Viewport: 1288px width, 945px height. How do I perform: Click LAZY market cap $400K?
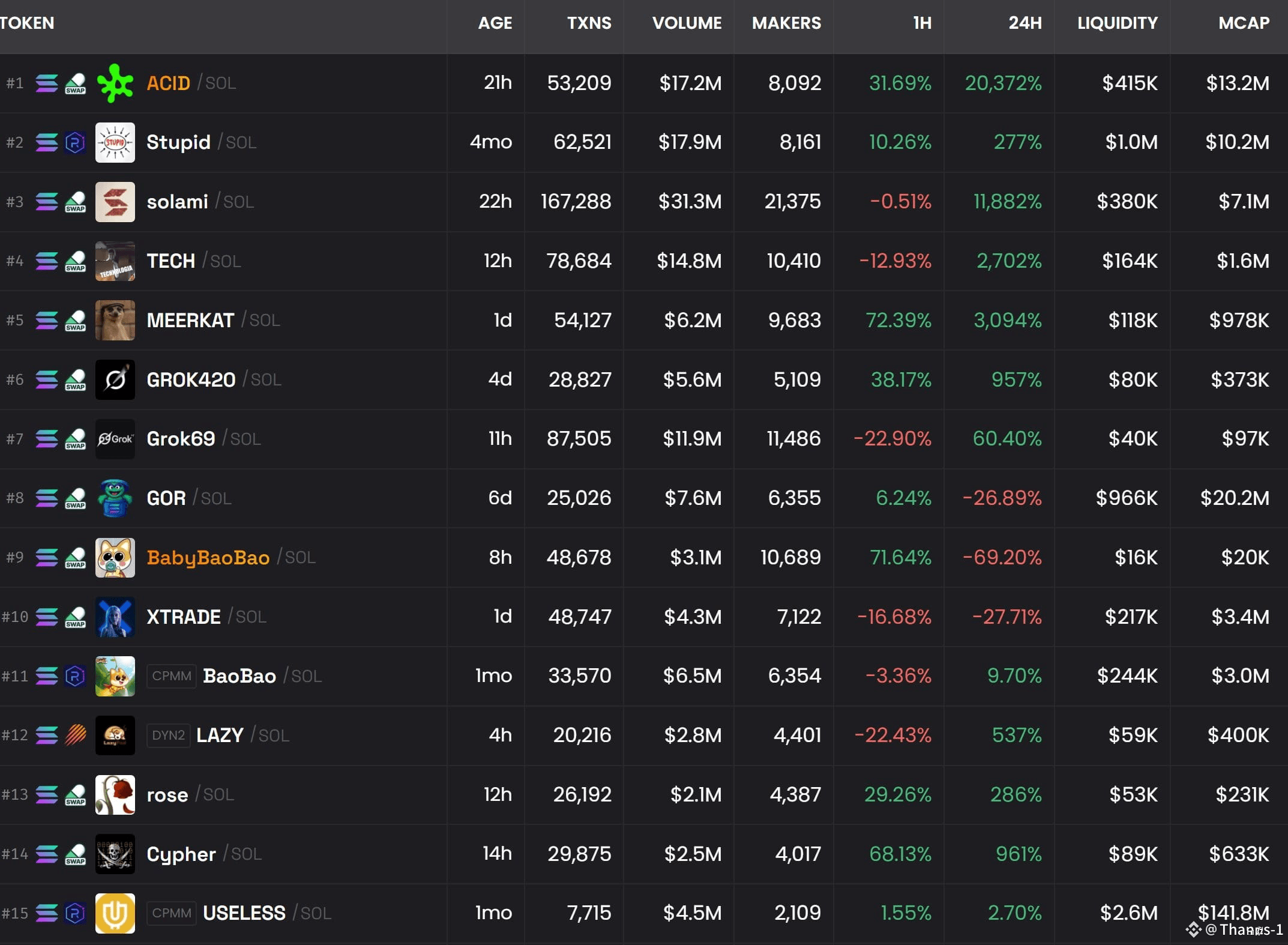(1238, 735)
